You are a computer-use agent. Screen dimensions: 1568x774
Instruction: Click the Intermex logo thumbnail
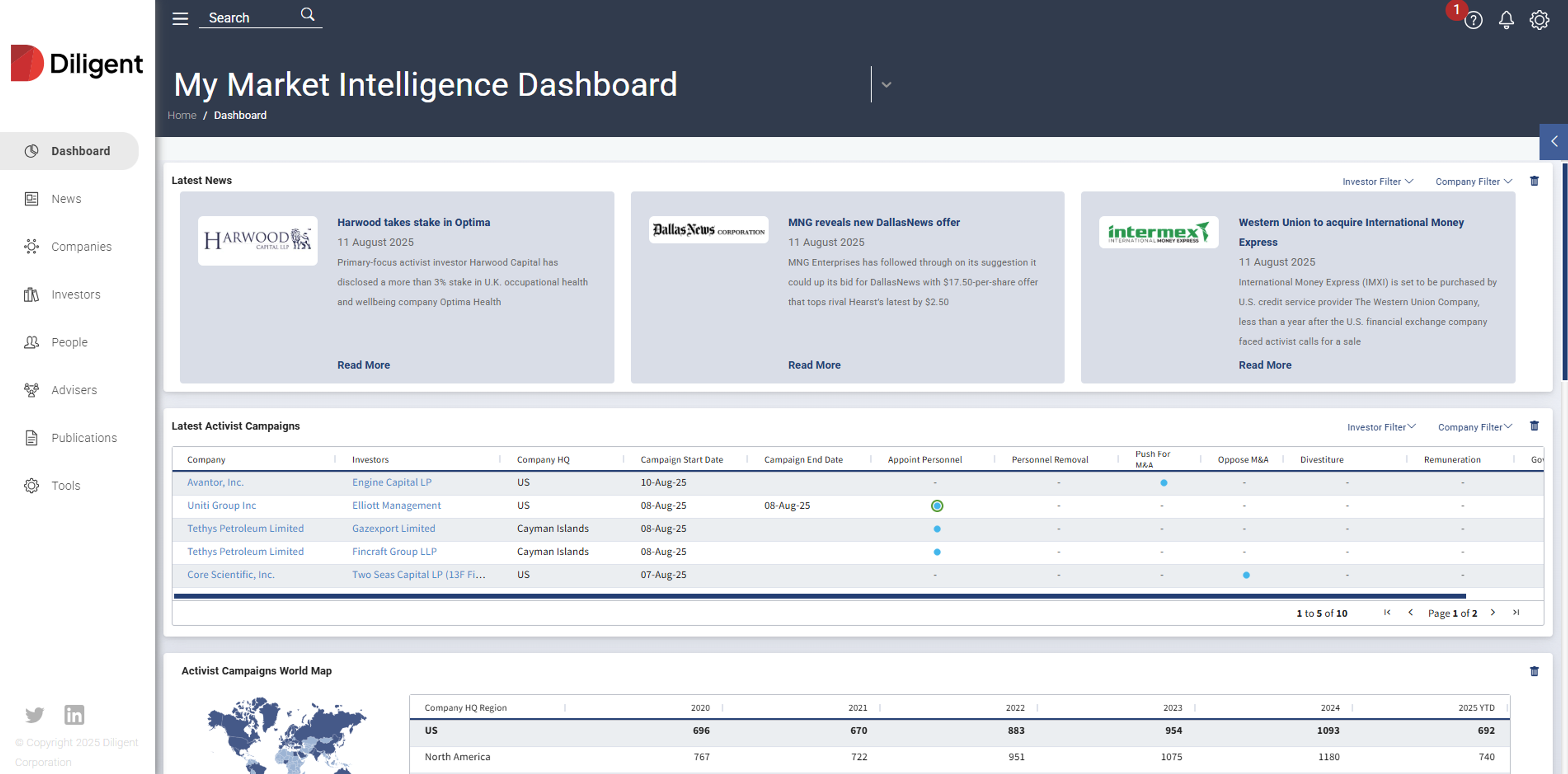click(1159, 232)
